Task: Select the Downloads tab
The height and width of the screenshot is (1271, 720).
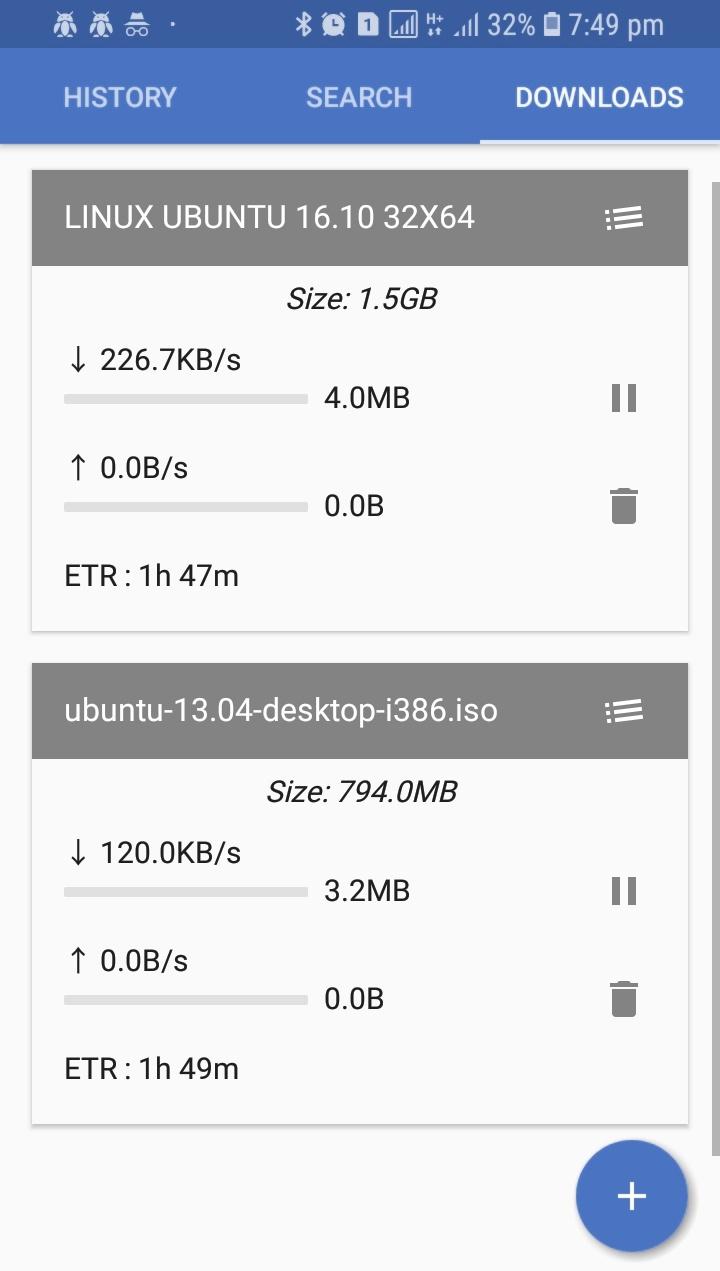Action: click(599, 97)
